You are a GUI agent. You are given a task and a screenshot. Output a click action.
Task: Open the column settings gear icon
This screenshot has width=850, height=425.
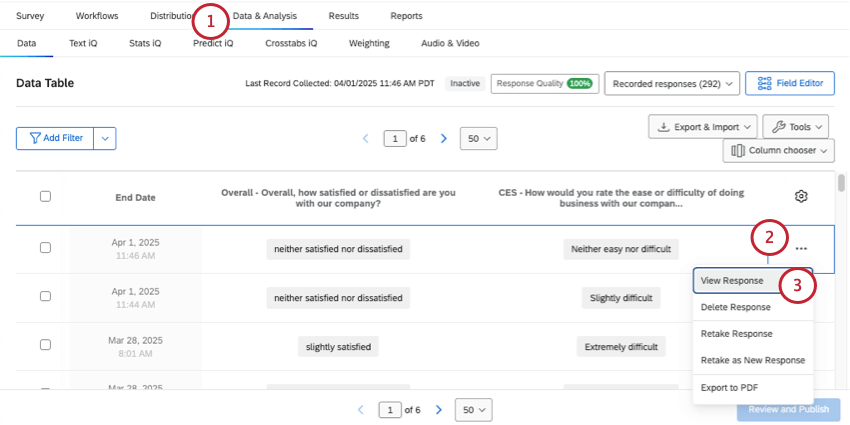(801, 196)
